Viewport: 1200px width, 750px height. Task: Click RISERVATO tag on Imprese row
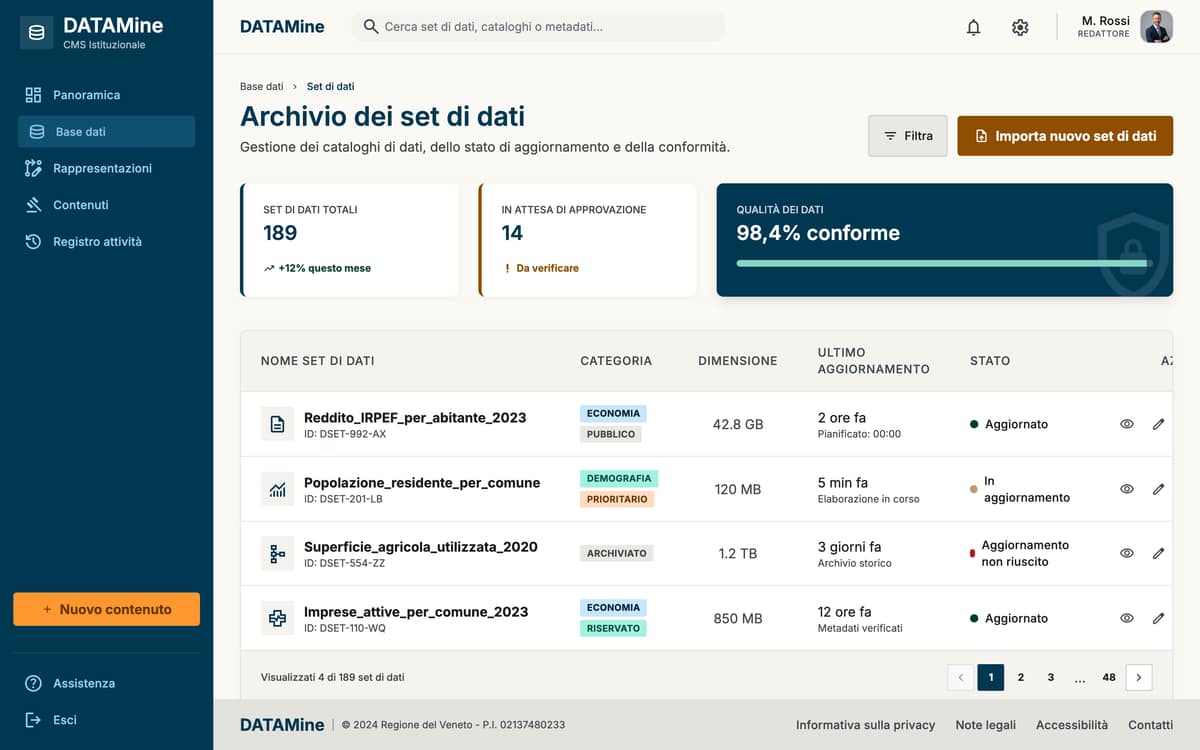(x=613, y=628)
